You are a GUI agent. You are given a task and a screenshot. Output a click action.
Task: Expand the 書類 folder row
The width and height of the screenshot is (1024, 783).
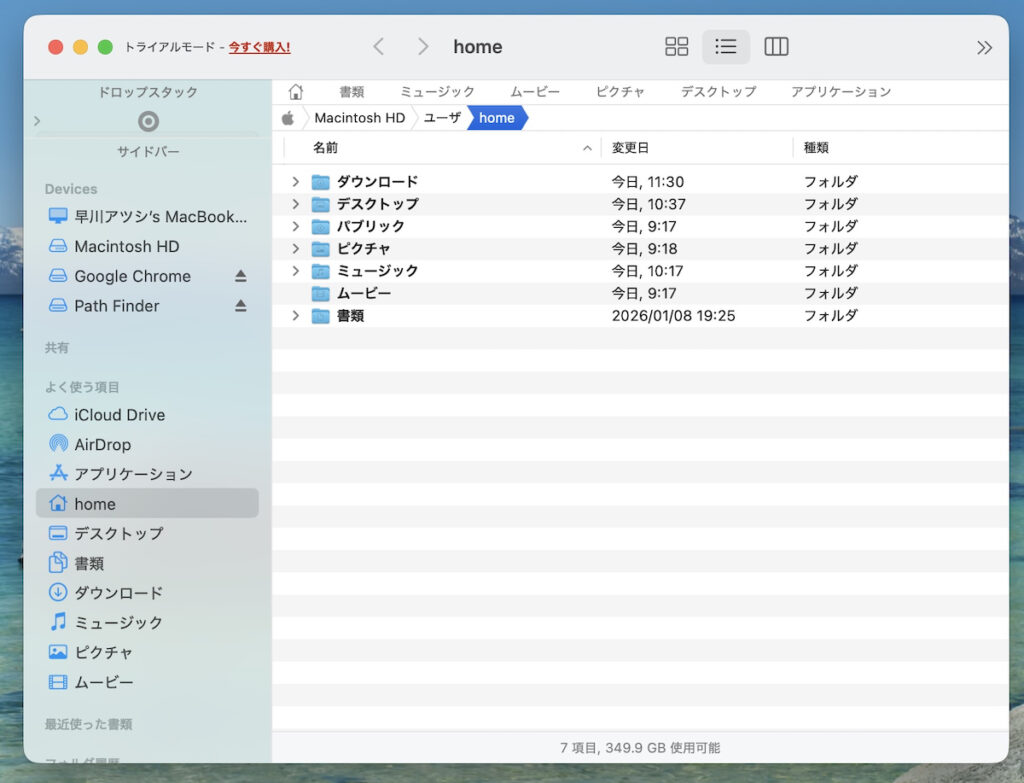(295, 316)
